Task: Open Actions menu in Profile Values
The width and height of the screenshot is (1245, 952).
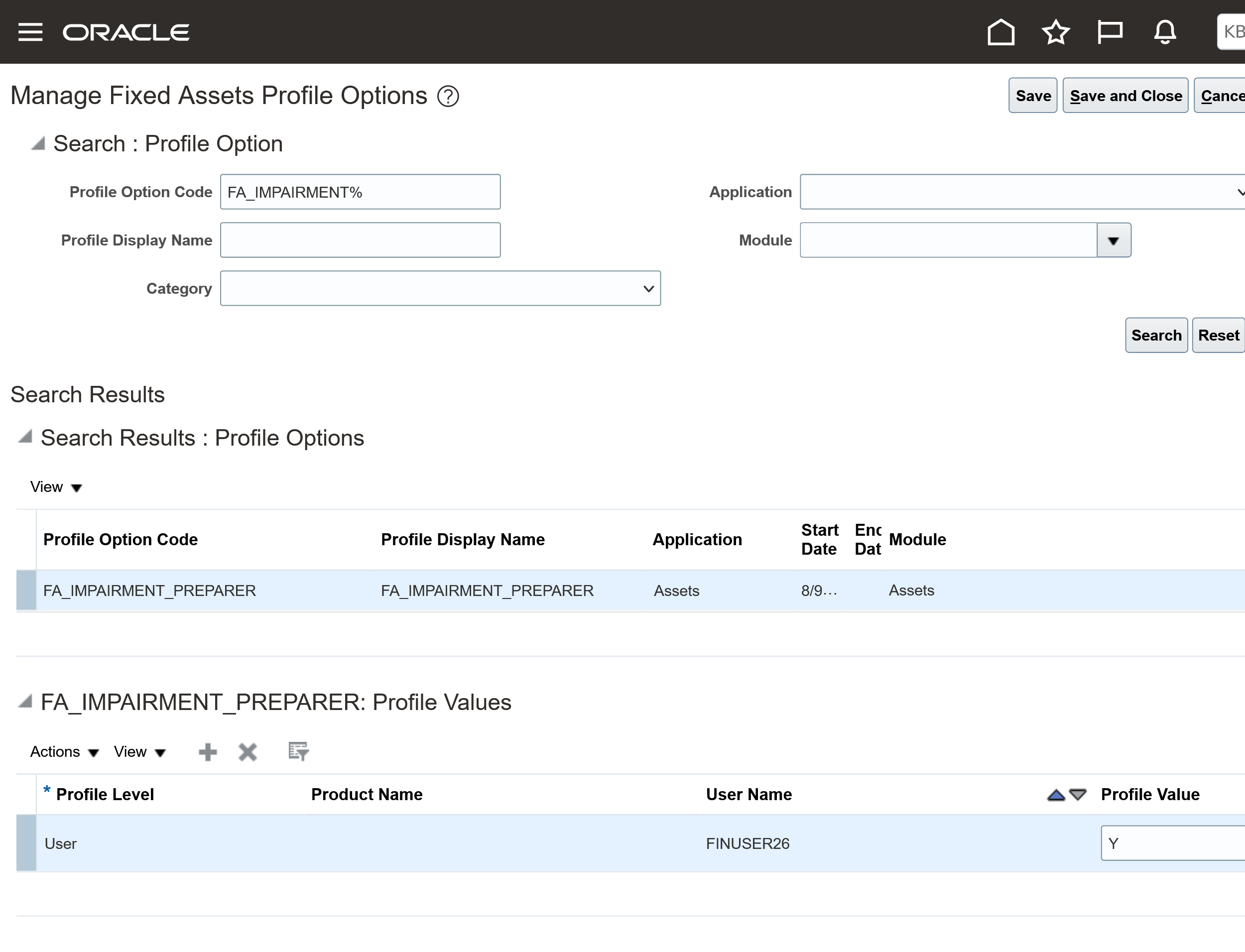Action: pyautogui.click(x=65, y=752)
